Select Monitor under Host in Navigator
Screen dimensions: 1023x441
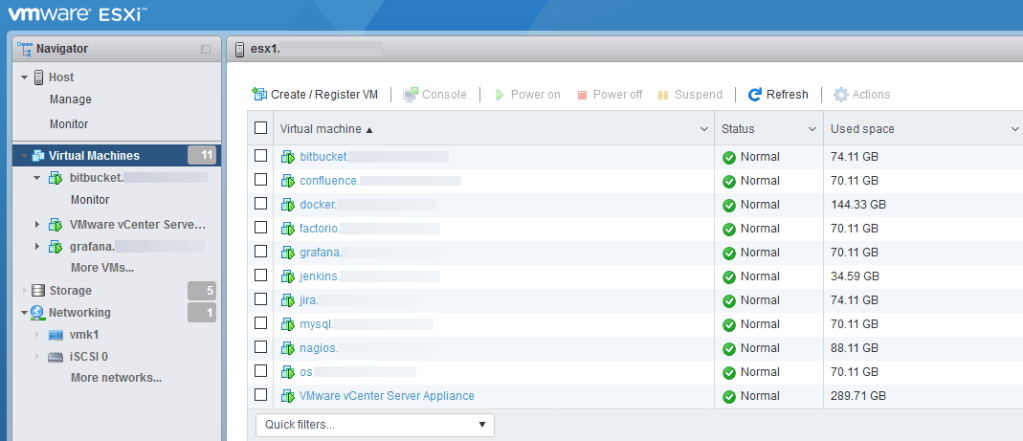point(69,124)
